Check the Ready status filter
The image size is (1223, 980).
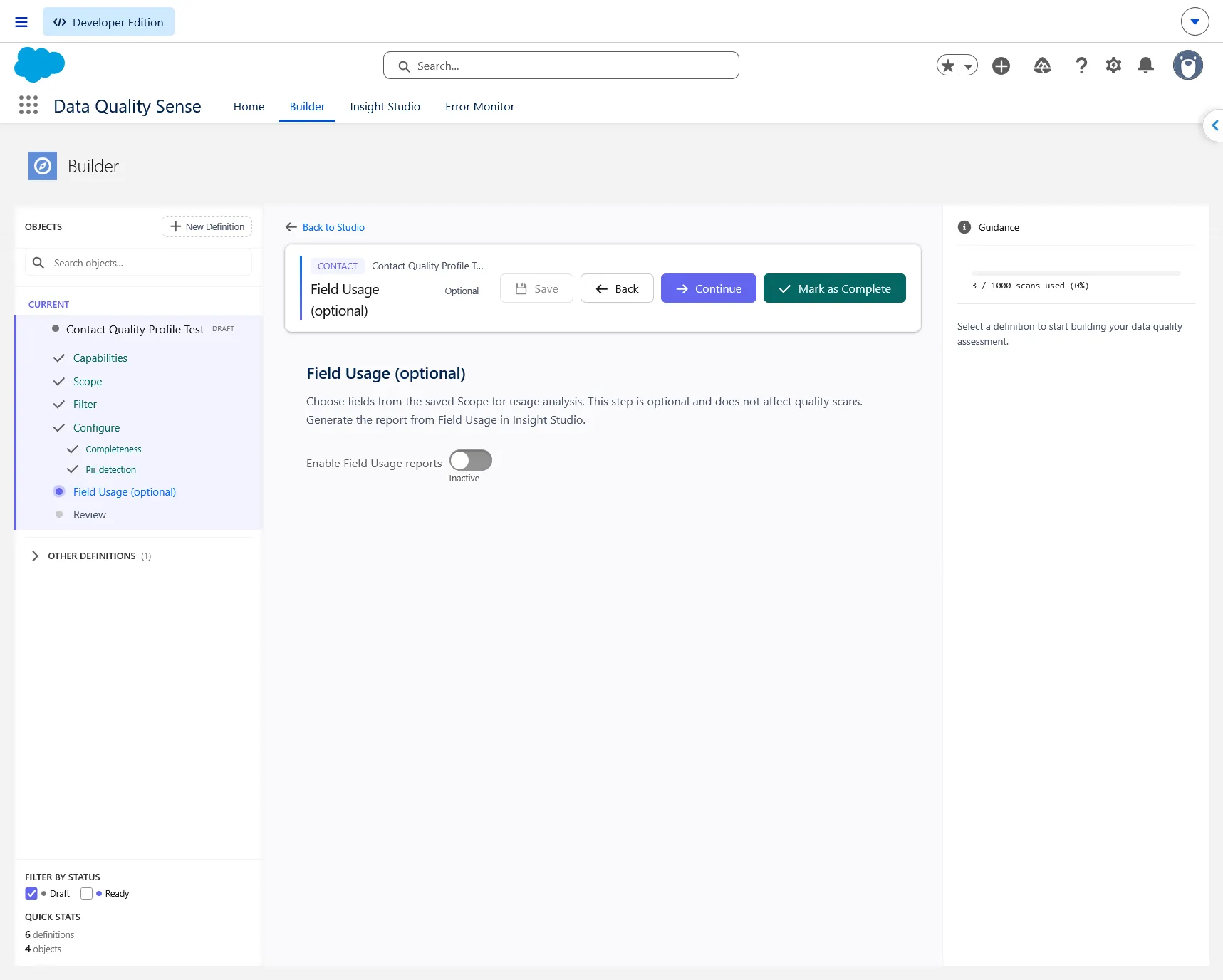pyautogui.click(x=87, y=893)
